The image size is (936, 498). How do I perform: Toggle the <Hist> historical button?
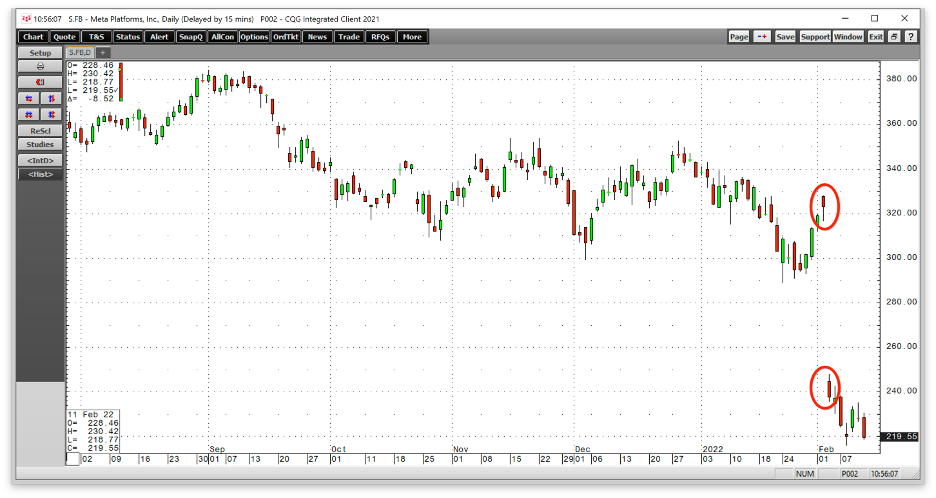(40, 174)
